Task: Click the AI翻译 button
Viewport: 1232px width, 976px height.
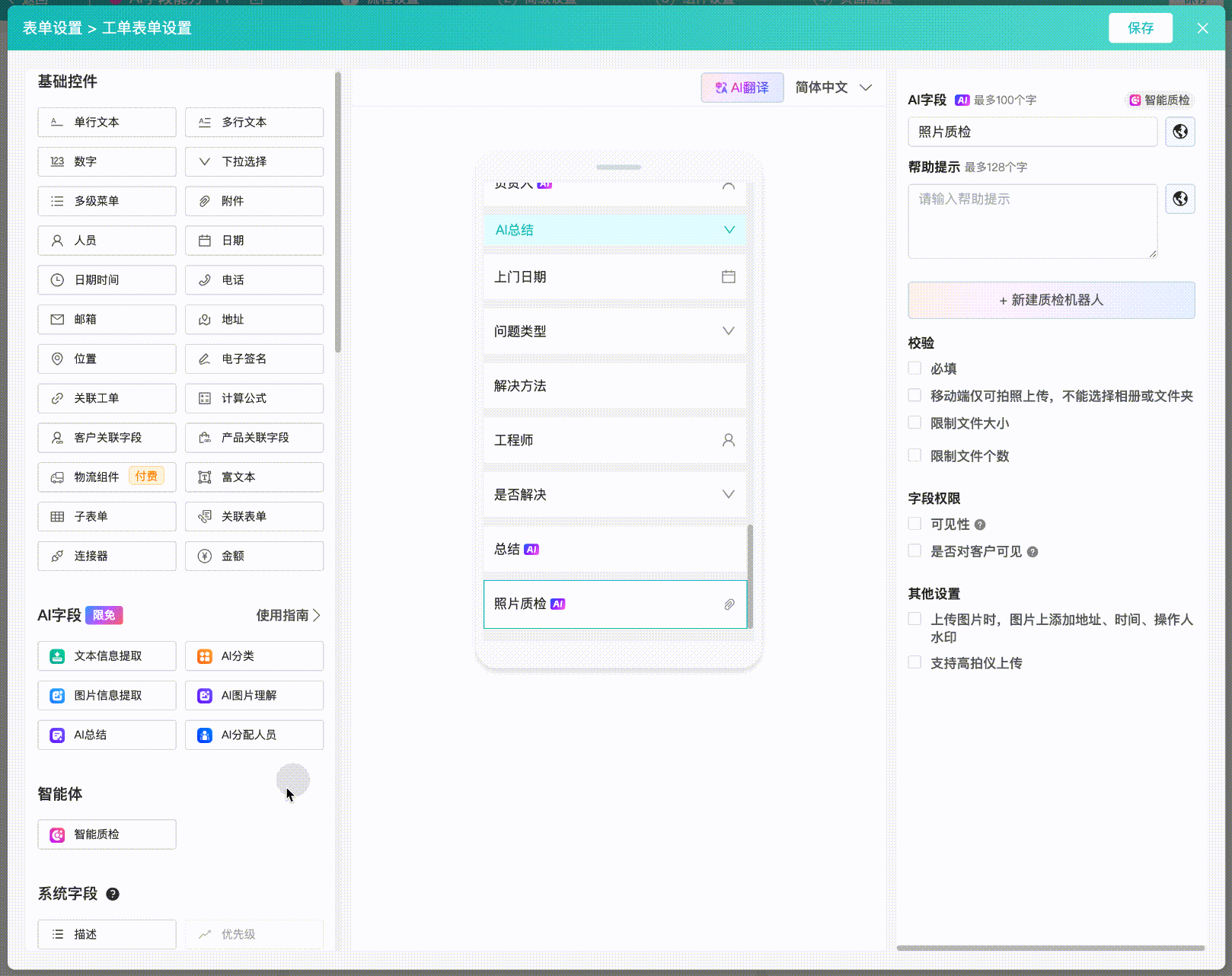Action: point(742,88)
